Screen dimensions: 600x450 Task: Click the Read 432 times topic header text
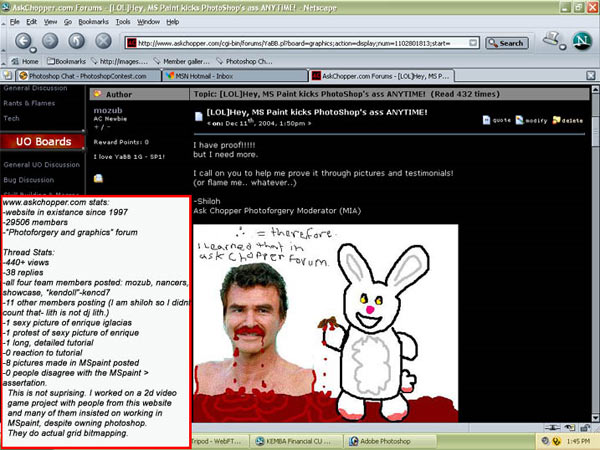pos(465,94)
